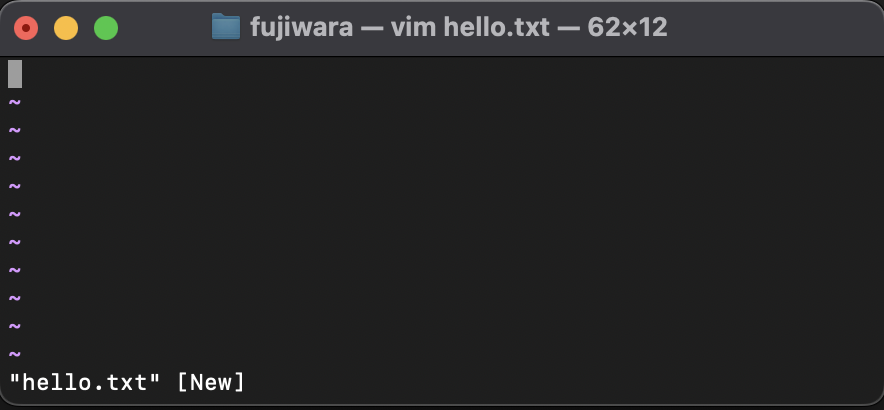Minimize the window using the yellow button
The height and width of the screenshot is (410, 884).
(66, 28)
